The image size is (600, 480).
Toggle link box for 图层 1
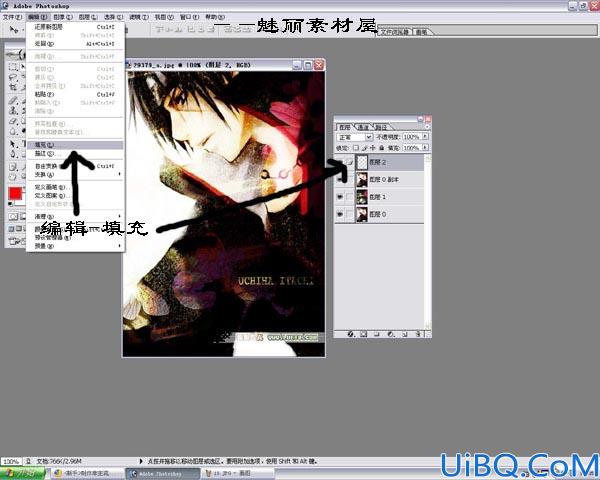pos(350,197)
